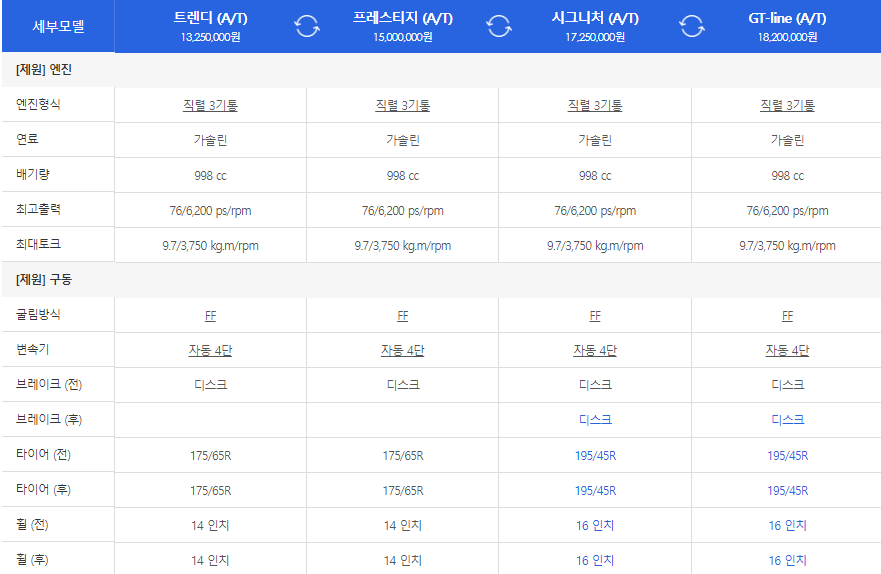Select the 시그니처 (A/T) column header
The width and height of the screenshot is (881, 574).
595,26
